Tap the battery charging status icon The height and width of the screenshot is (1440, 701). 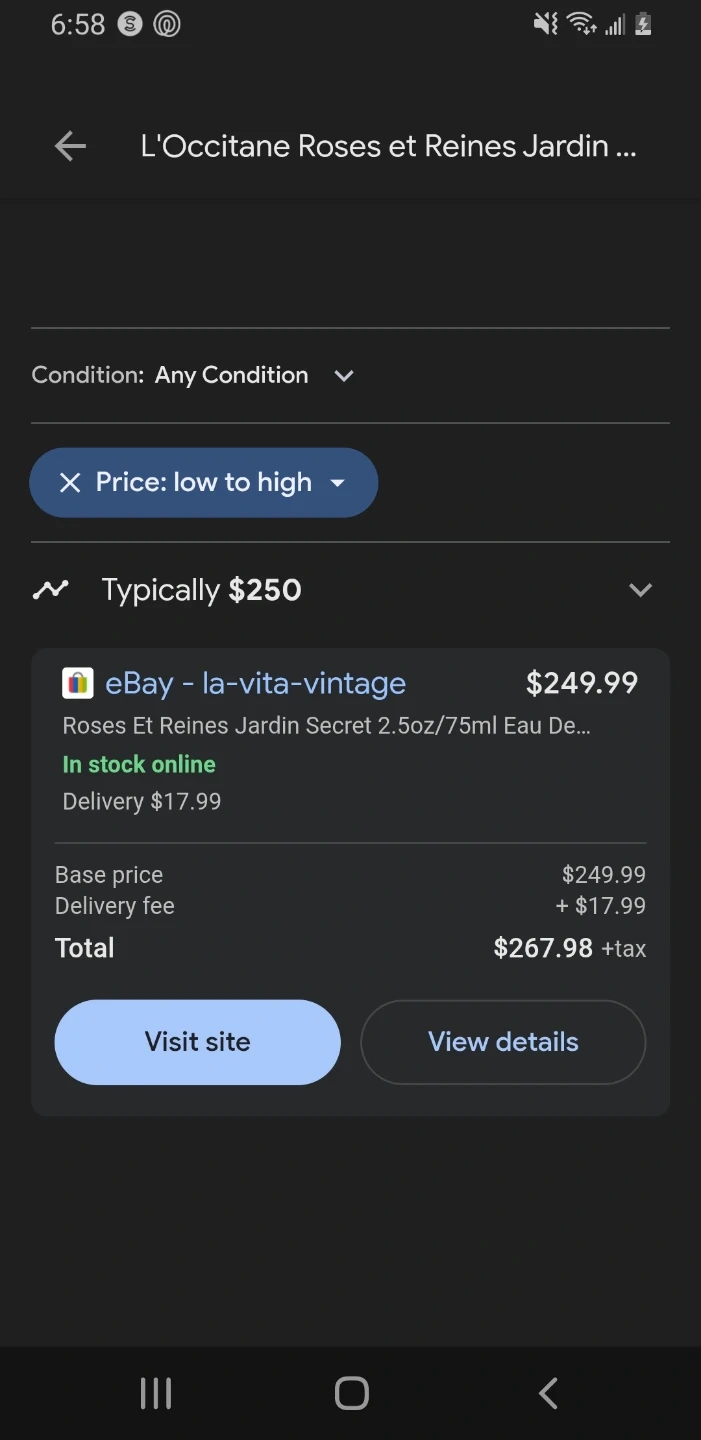tap(643, 24)
